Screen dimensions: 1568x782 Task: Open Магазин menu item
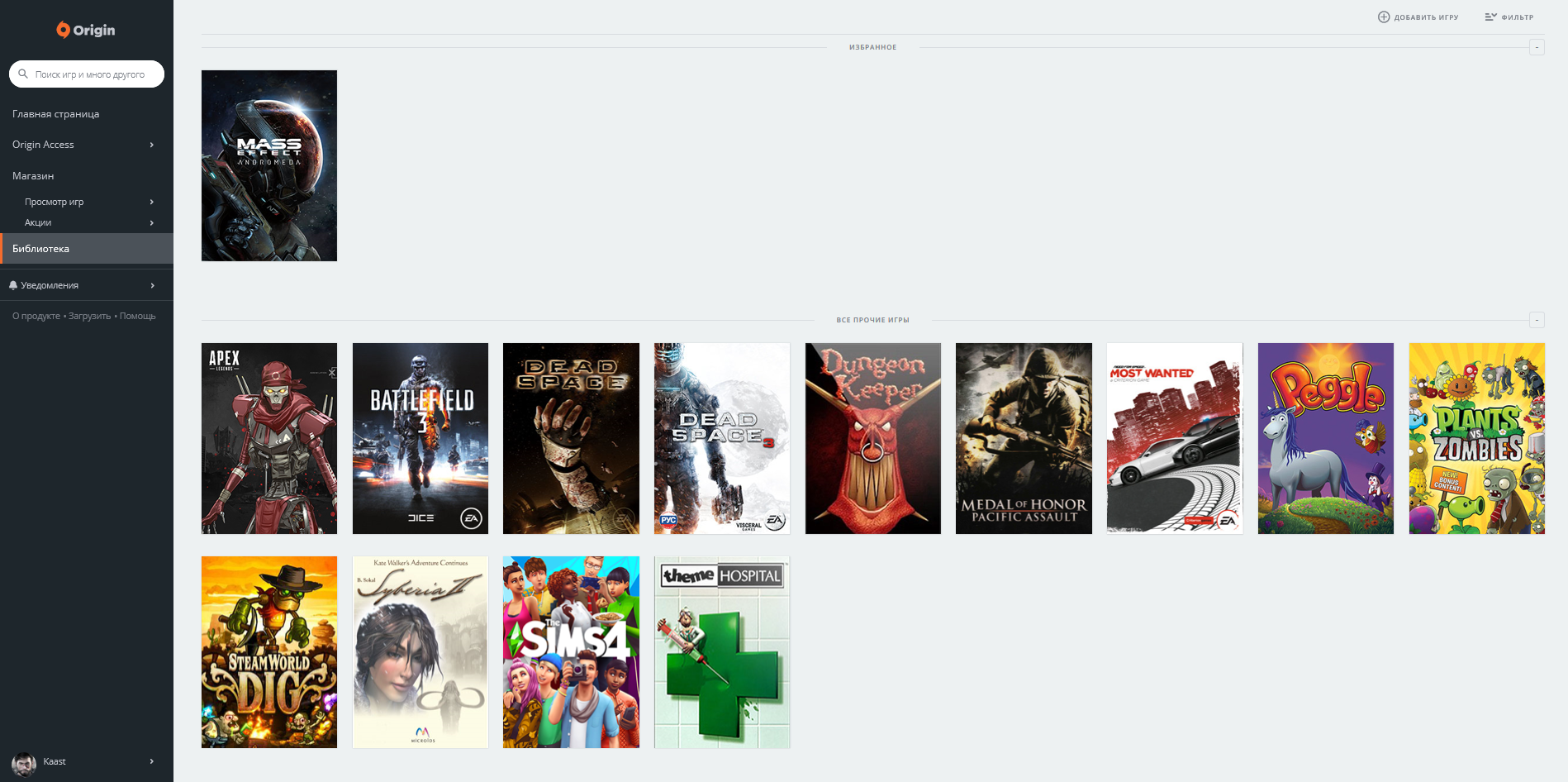click(x=33, y=176)
